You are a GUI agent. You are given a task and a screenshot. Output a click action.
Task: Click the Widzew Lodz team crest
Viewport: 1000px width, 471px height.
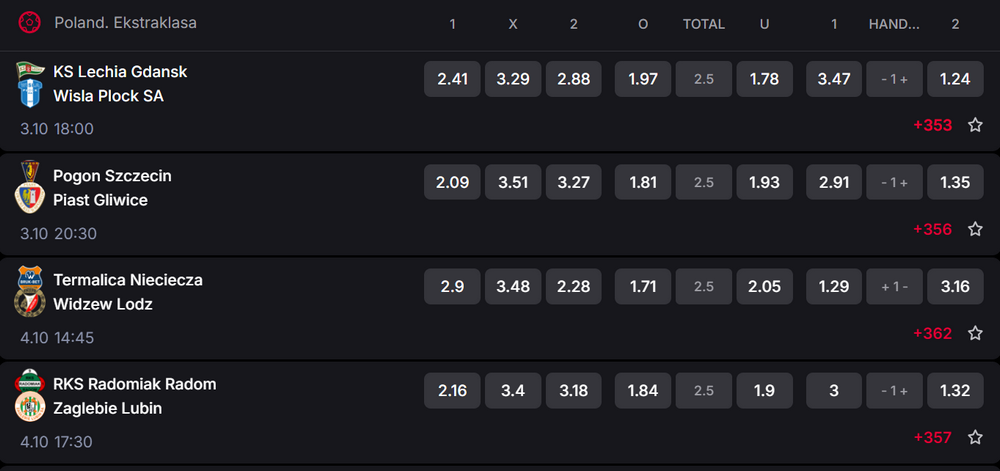tap(30, 304)
